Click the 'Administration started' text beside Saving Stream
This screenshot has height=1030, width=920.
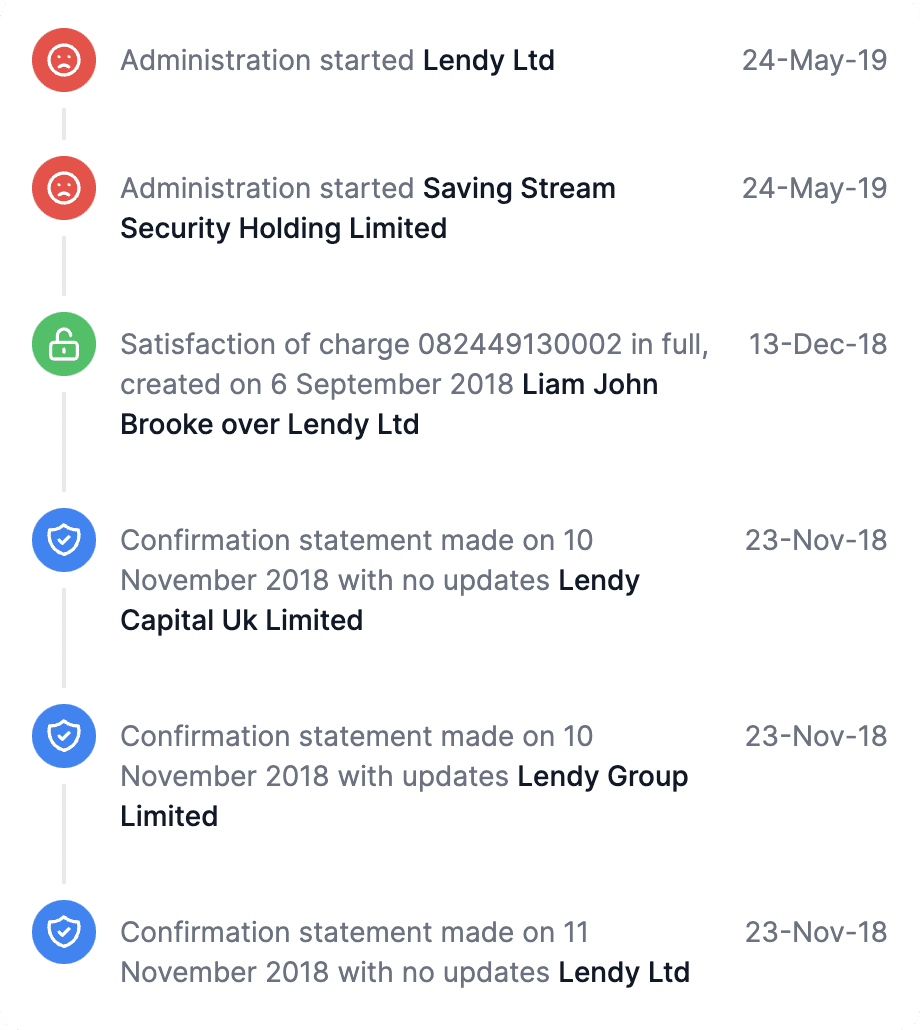pos(267,189)
